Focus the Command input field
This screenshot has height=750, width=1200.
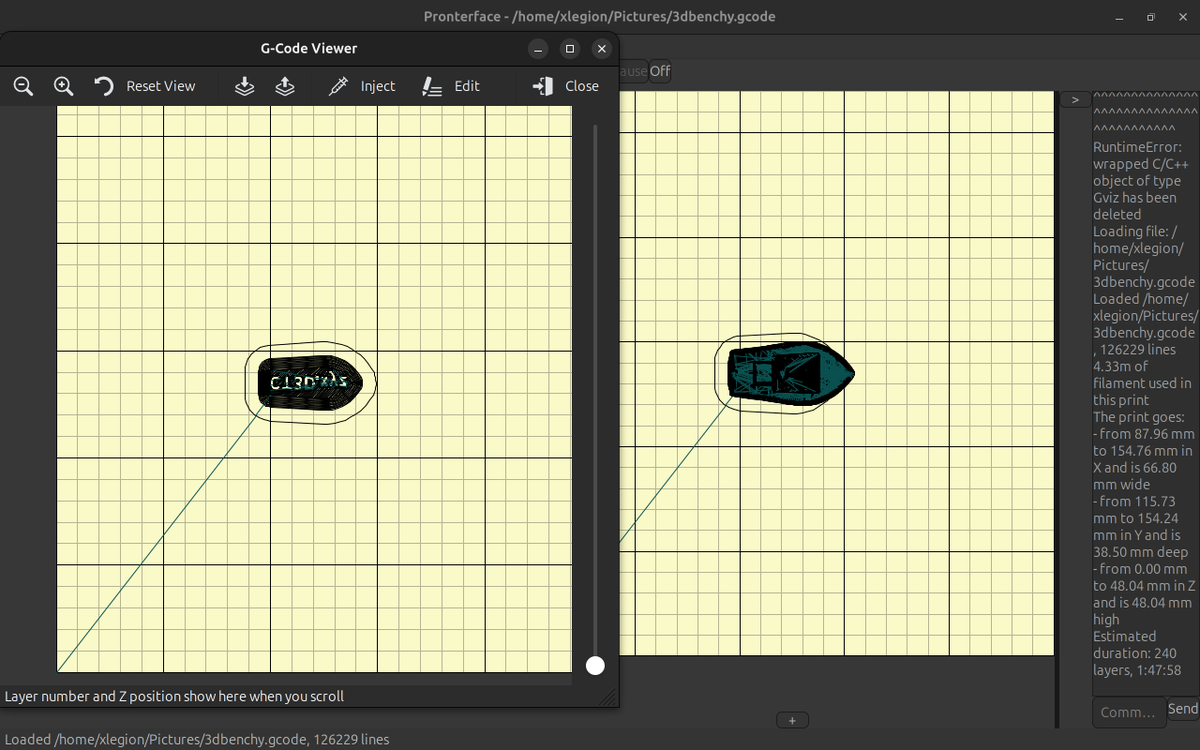(1129, 712)
